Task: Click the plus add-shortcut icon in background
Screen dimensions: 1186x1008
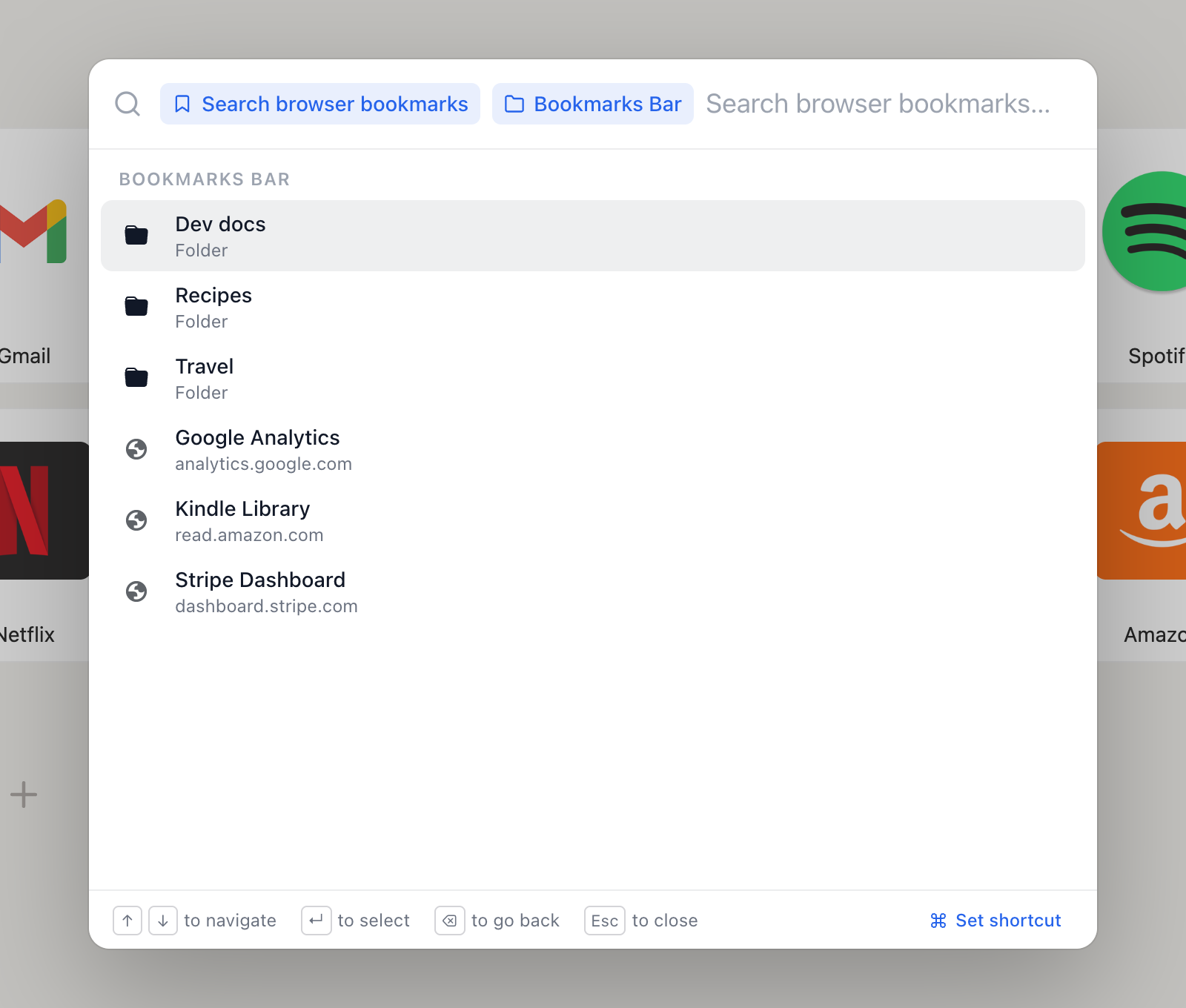Action: click(24, 795)
